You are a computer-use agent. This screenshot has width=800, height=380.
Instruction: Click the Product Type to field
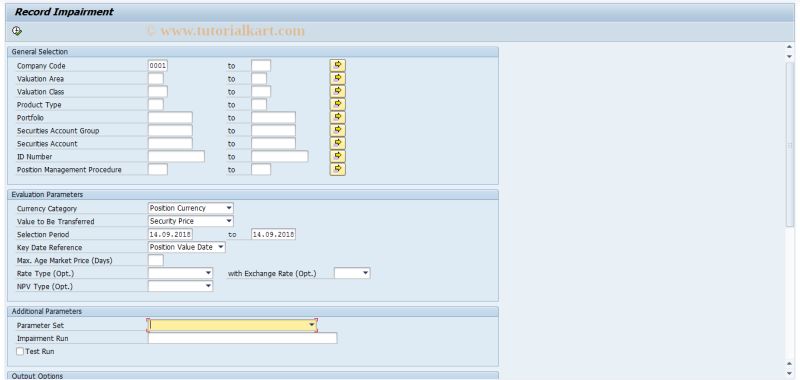point(259,105)
